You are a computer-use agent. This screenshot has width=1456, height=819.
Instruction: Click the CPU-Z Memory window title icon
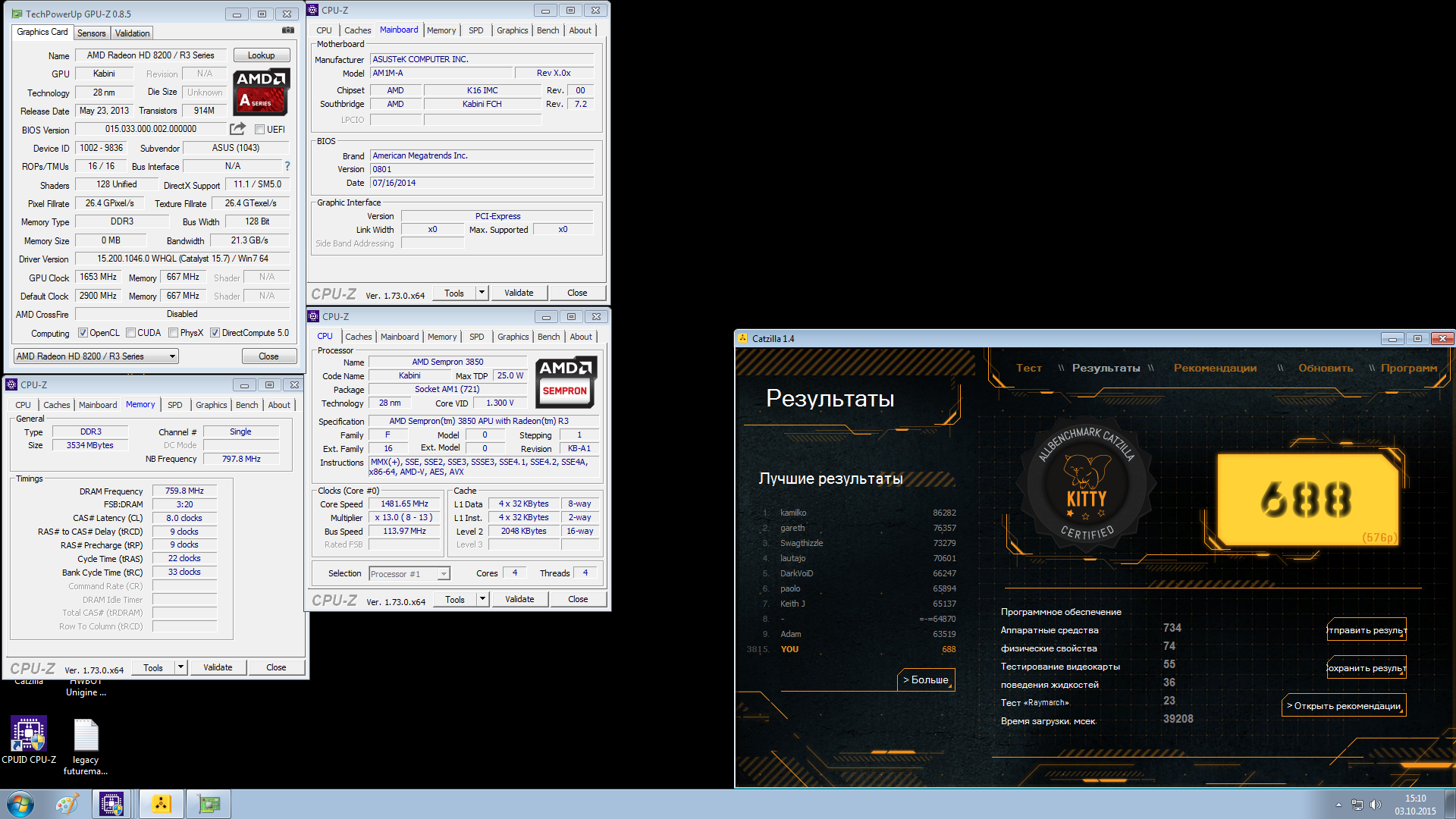click(11, 384)
